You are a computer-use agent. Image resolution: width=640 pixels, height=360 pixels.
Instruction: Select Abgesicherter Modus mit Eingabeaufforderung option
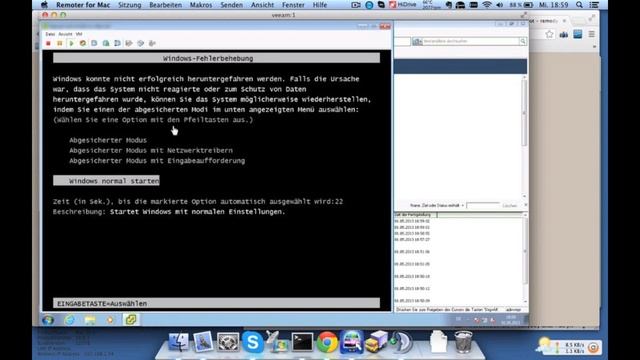pyautogui.click(x=157, y=161)
